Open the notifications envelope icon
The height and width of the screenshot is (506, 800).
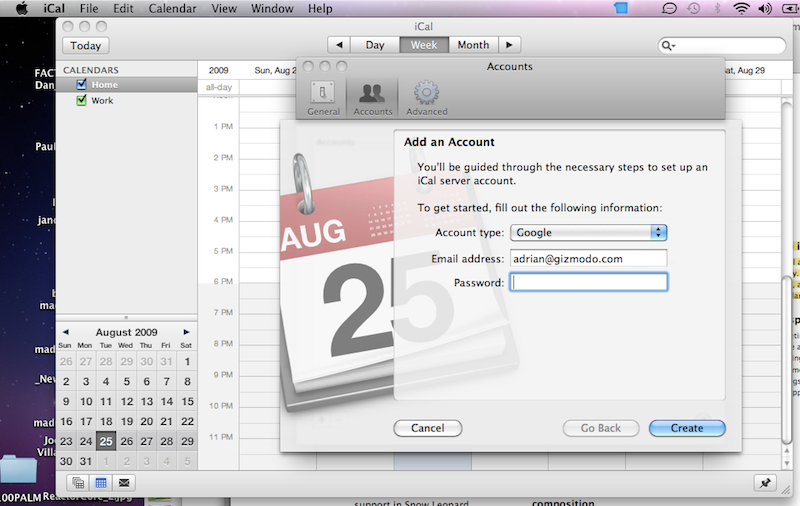tap(124, 483)
